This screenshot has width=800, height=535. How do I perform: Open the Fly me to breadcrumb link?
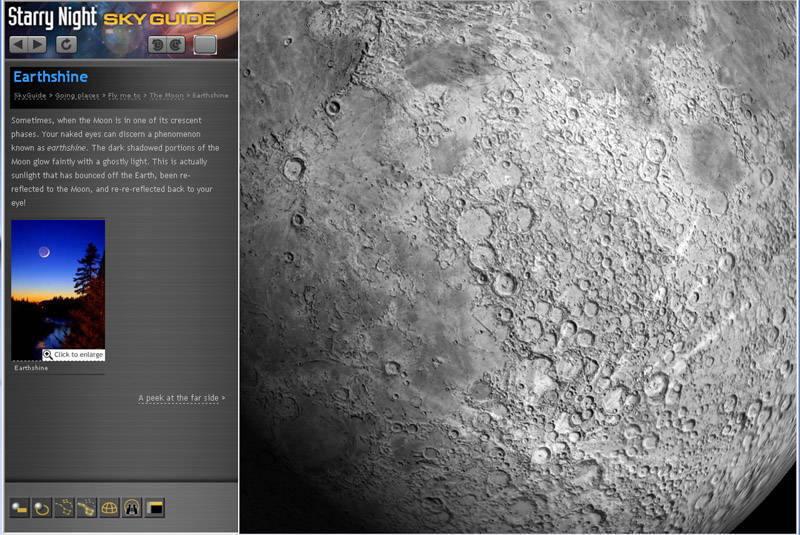(x=124, y=95)
